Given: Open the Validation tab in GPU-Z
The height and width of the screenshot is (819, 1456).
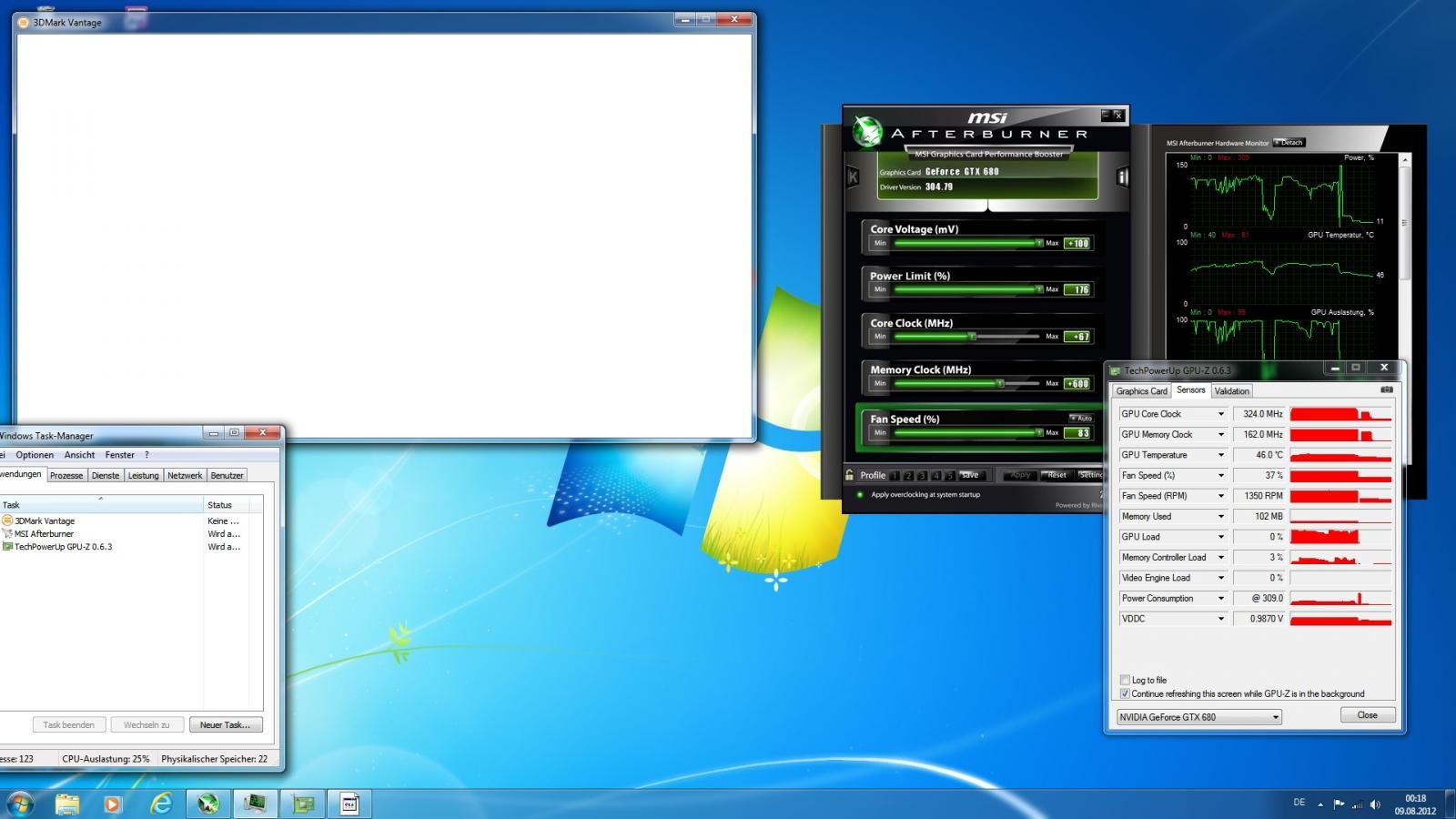Looking at the screenshot, I should pos(1231,391).
